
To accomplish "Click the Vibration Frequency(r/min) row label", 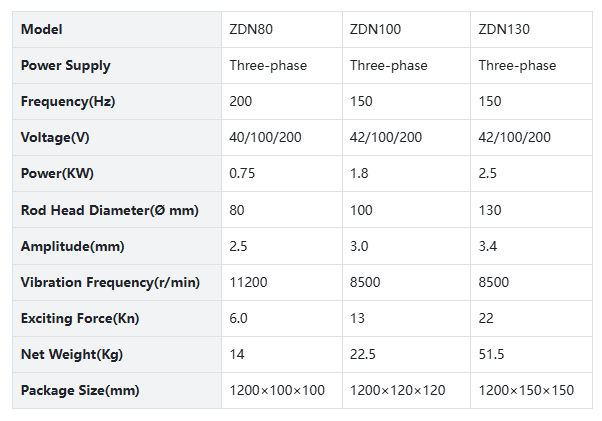I will 110,282.
